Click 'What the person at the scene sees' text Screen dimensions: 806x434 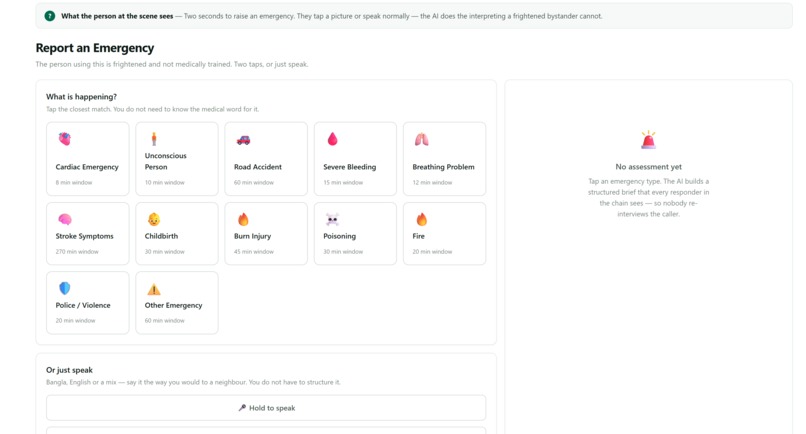click(x=117, y=16)
